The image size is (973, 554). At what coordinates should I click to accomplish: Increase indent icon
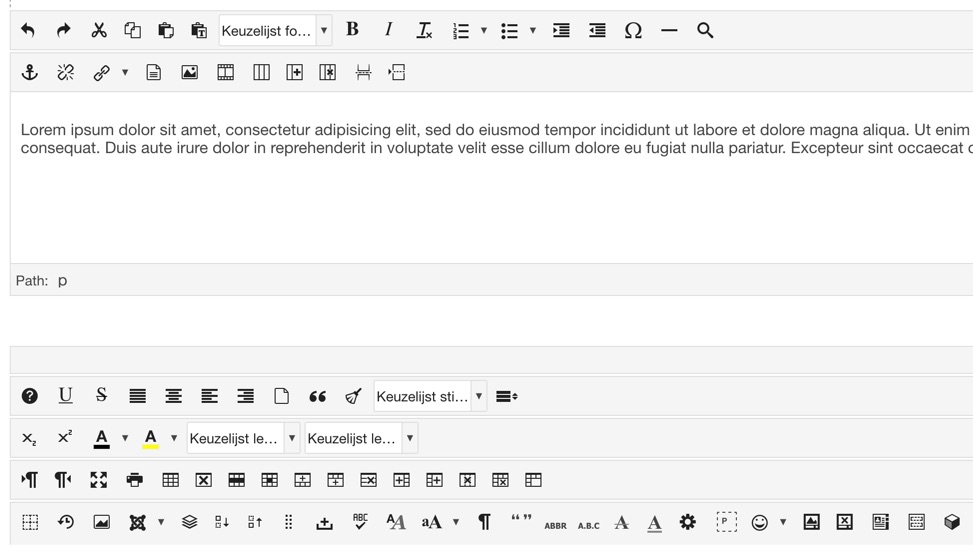pyautogui.click(x=561, y=30)
